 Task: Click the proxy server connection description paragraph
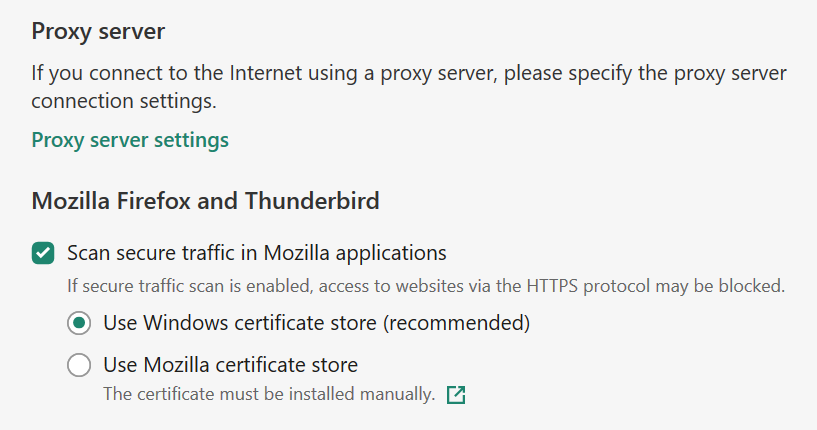tap(409, 88)
